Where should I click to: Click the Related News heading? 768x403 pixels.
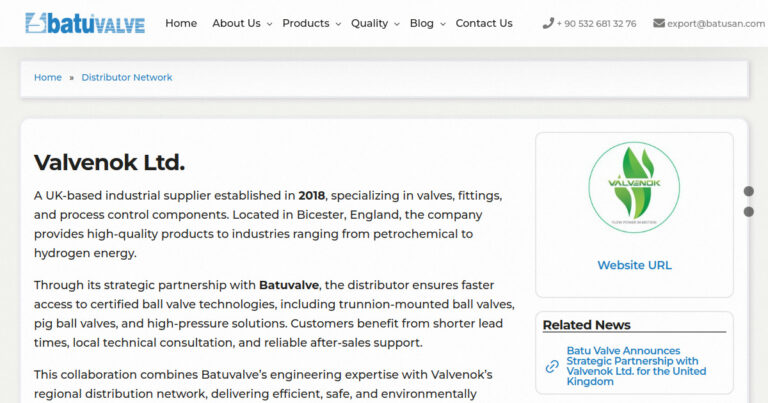(586, 325)
